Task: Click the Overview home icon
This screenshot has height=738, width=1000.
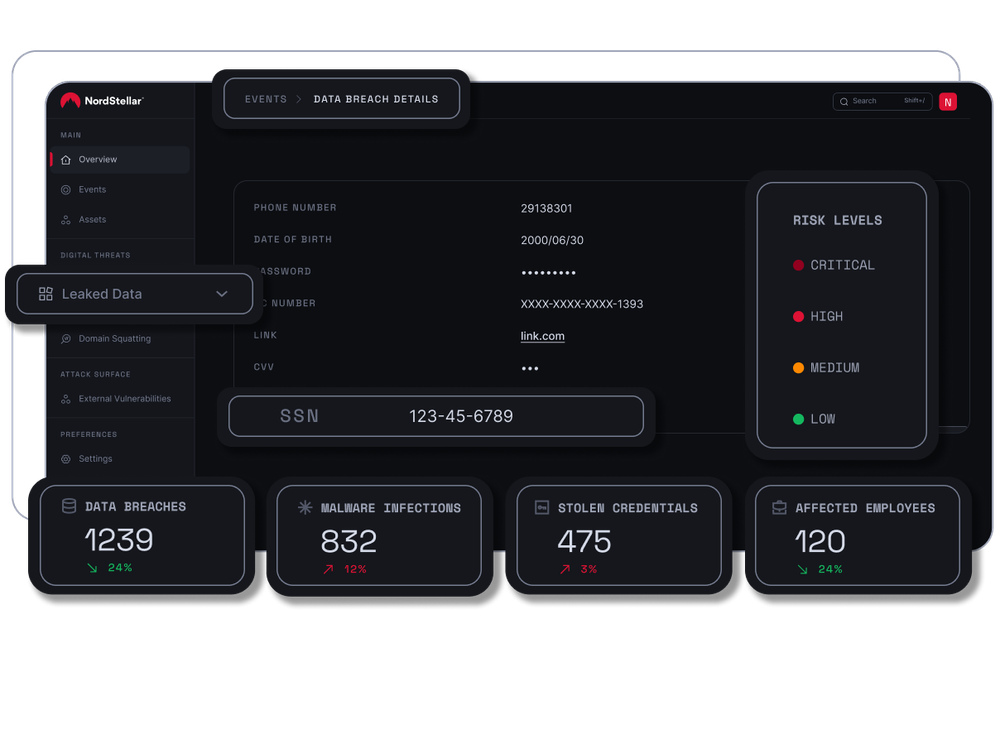Action: (x=66, y=160)
